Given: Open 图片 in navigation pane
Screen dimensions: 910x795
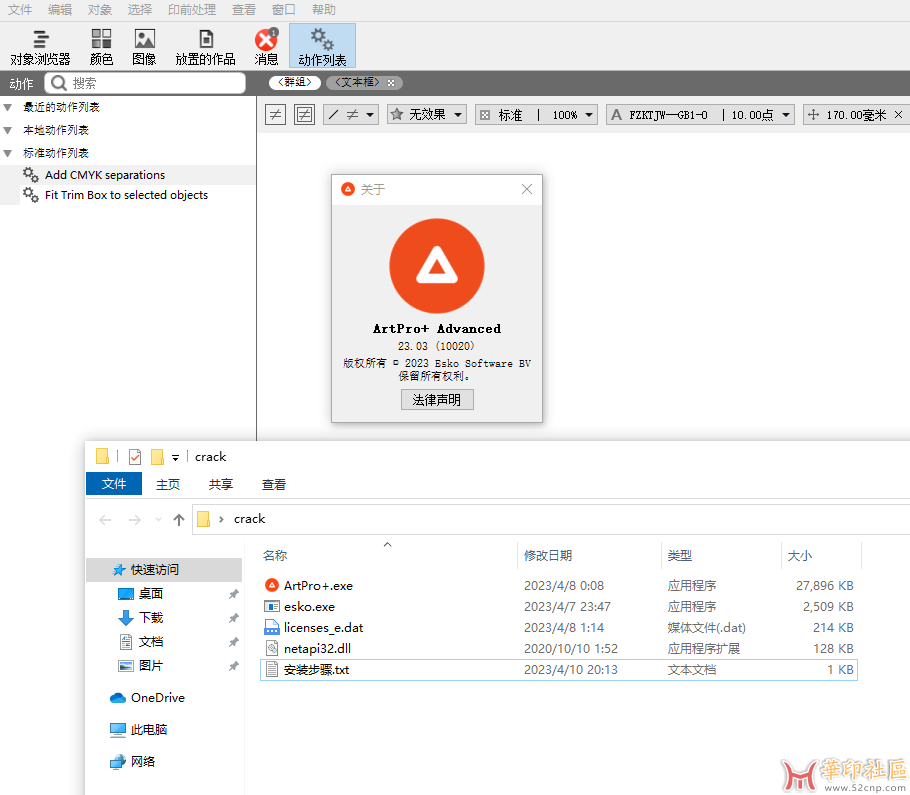Looking at the screenshot, I should point(151,666).
